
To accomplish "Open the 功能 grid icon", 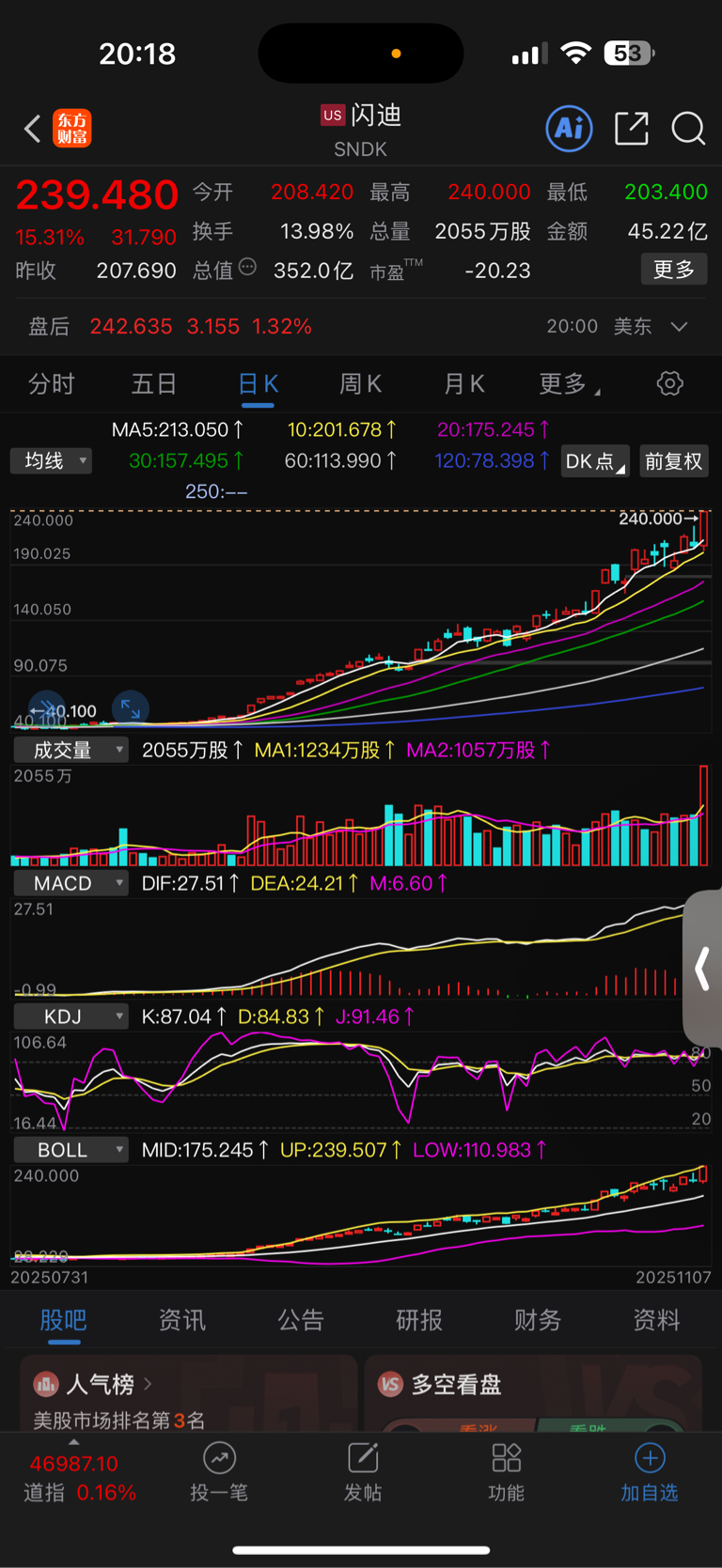I will [506, 1458].
